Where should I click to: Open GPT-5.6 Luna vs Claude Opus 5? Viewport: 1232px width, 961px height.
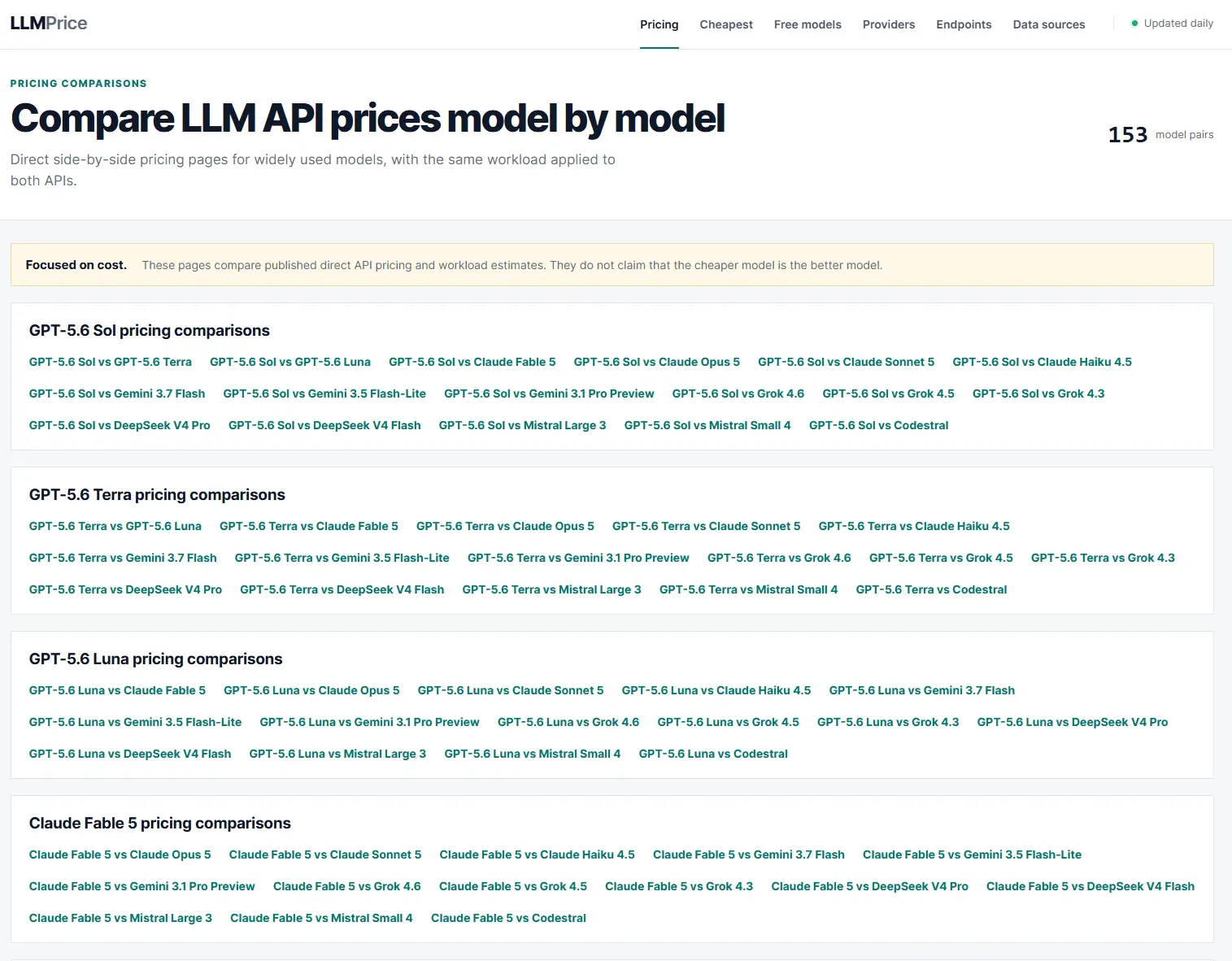[x=311, y=690]
